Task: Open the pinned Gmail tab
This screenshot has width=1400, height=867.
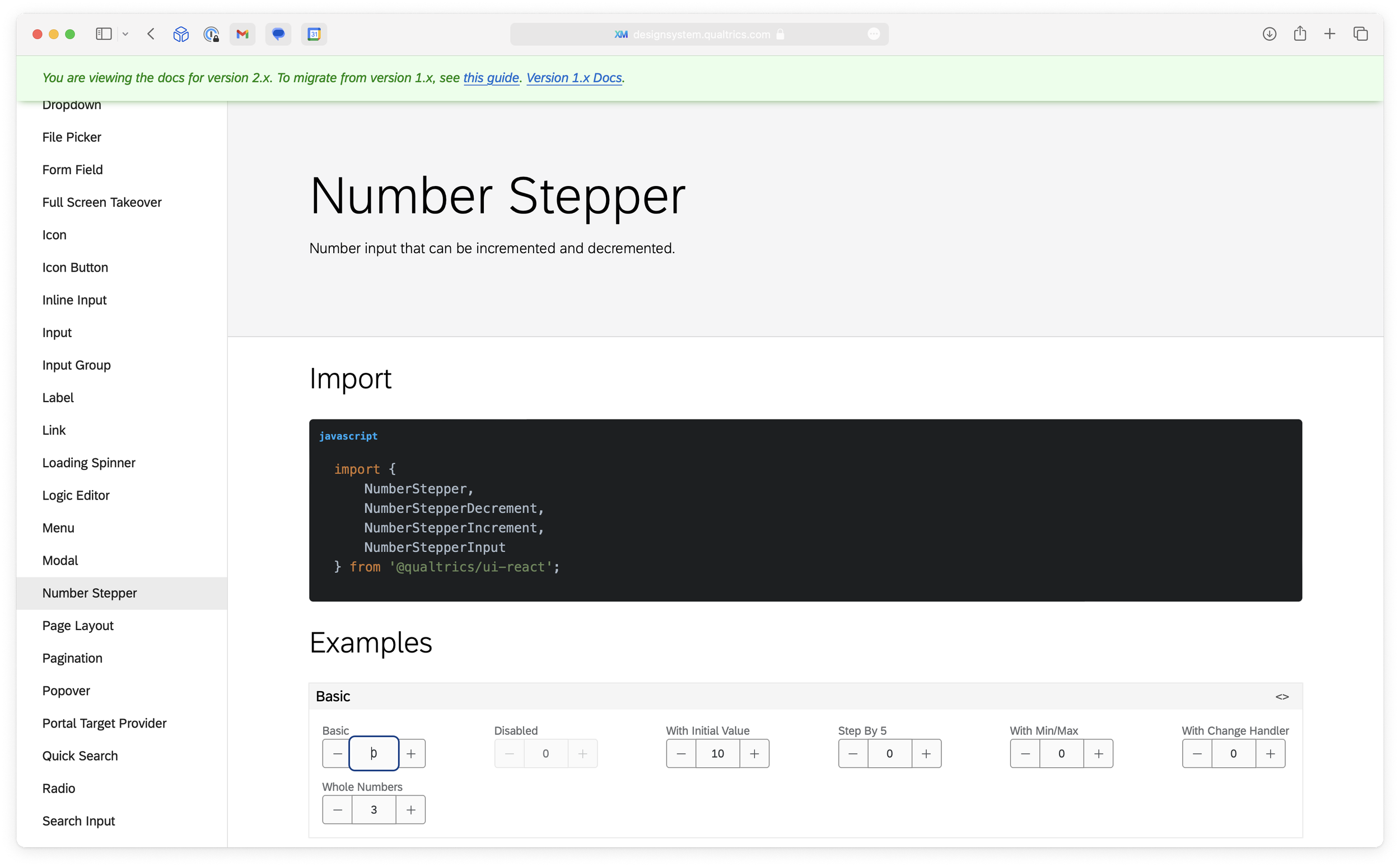Action: pos(242,34)
